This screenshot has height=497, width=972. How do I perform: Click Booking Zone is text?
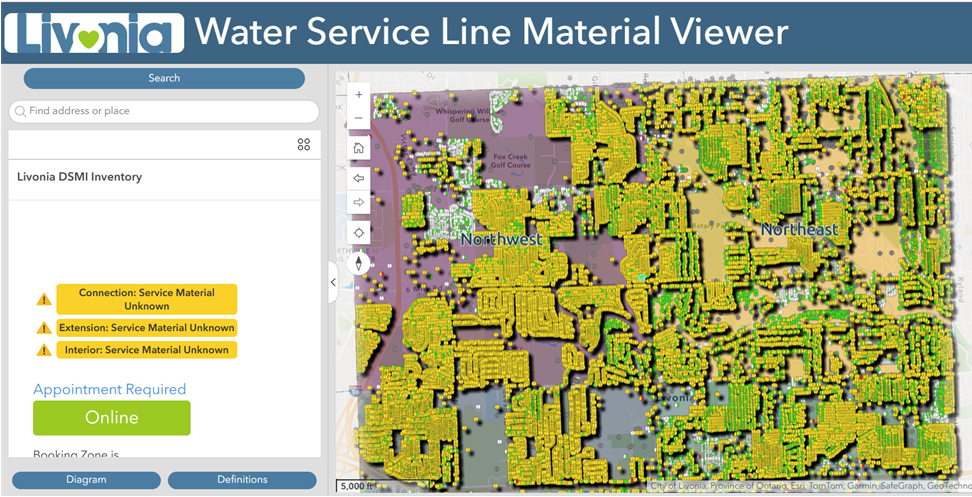76,454
